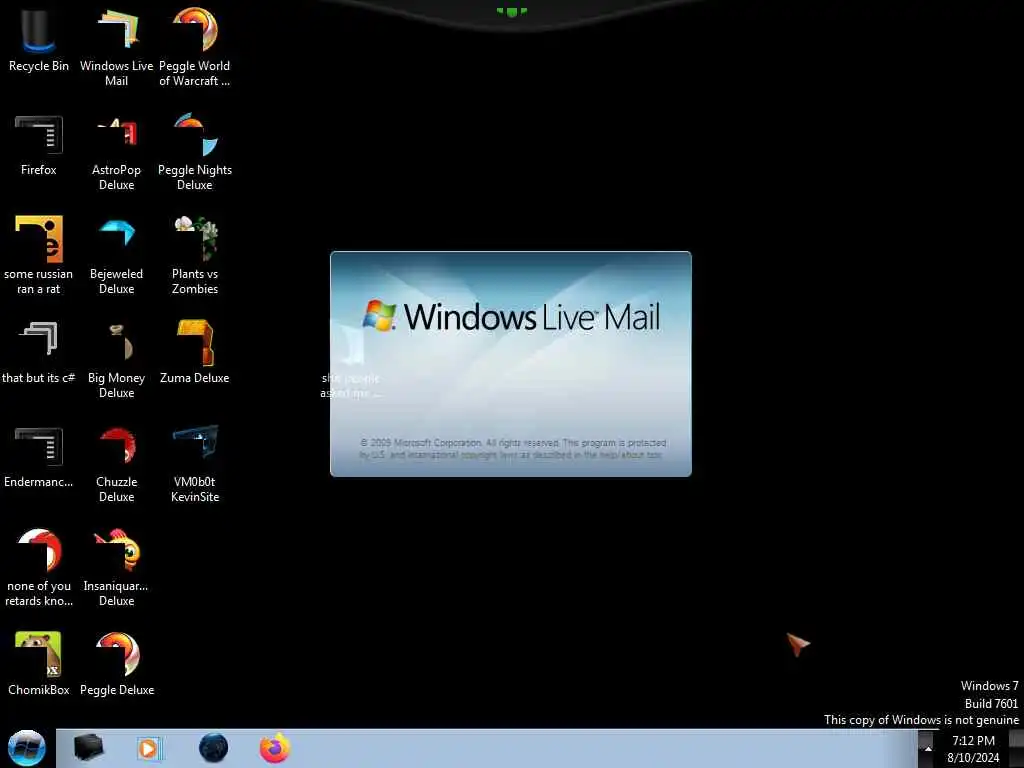Select Peggle Deluxe desktop icon
The width and height of the screenshot is (1024, 768).
pos(116,663)
